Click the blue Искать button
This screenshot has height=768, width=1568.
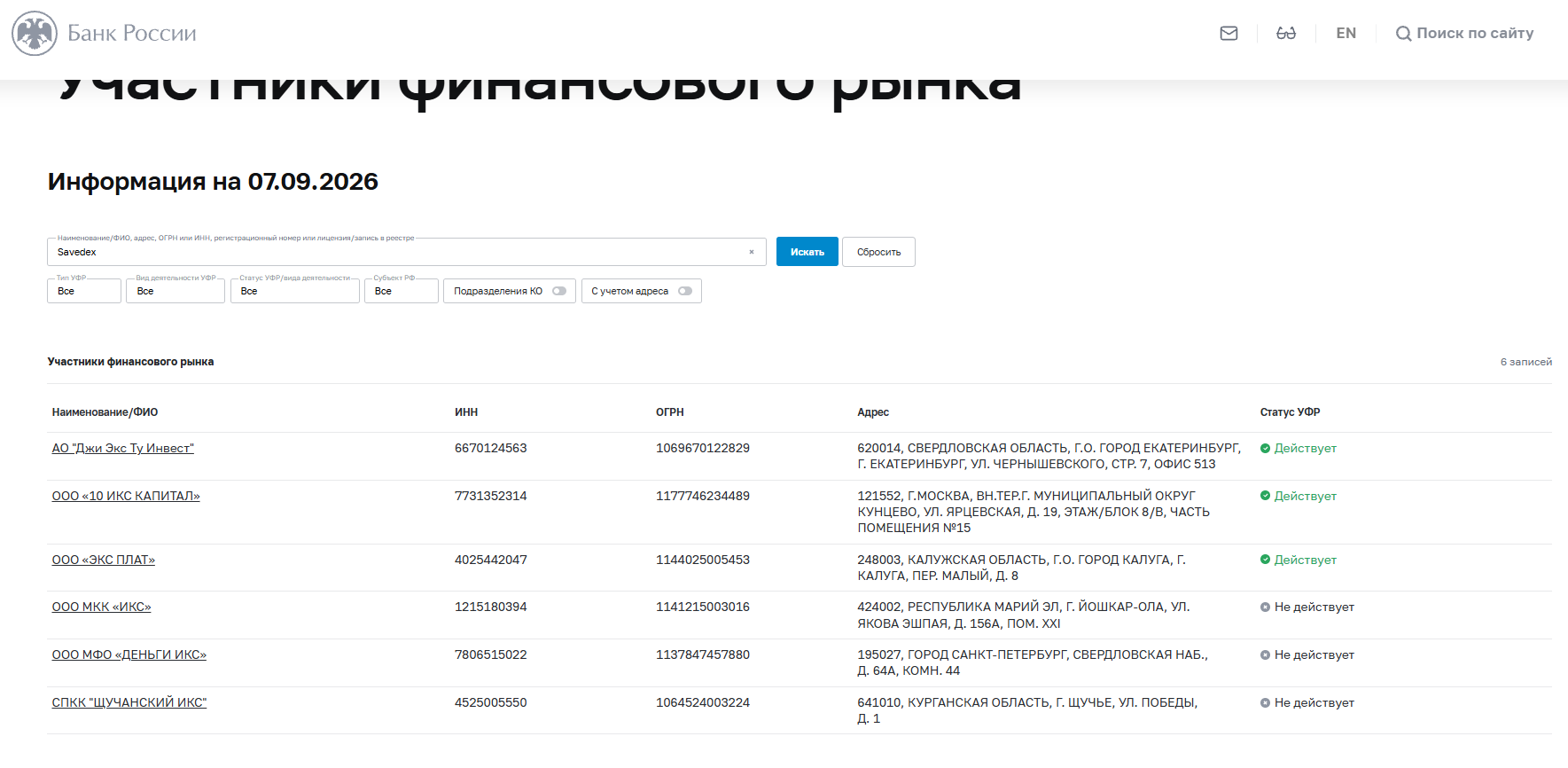pyautogui.click(x=807, y=252)
